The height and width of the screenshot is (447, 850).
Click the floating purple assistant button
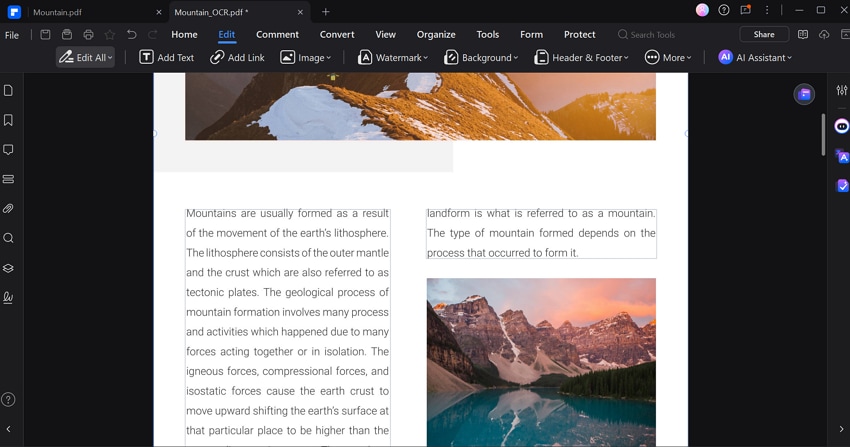[804, 94]
